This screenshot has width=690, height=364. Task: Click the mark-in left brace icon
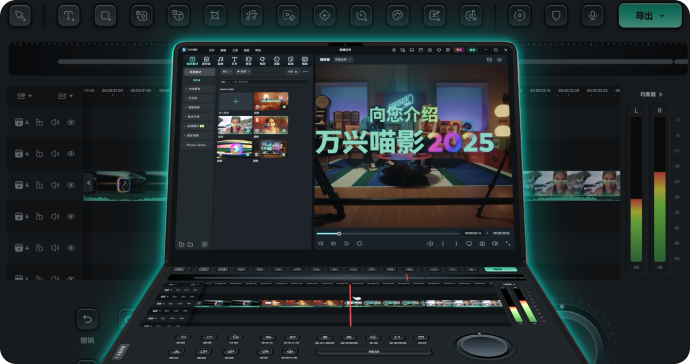[443, 243]
